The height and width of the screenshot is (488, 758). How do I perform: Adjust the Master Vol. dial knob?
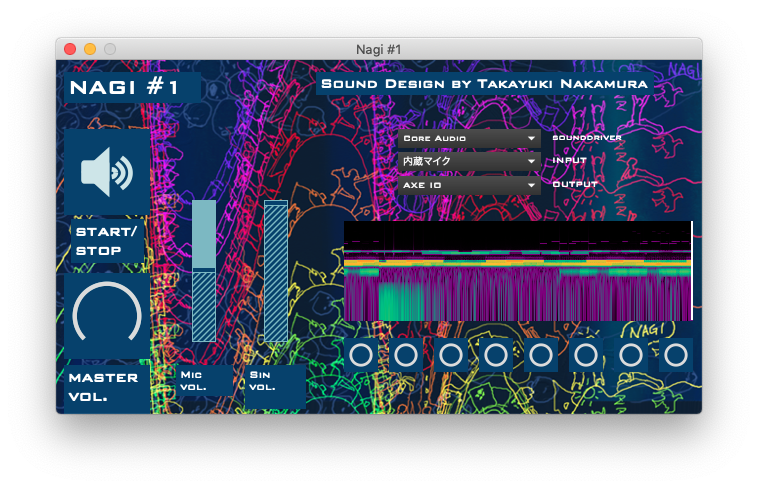107,316
